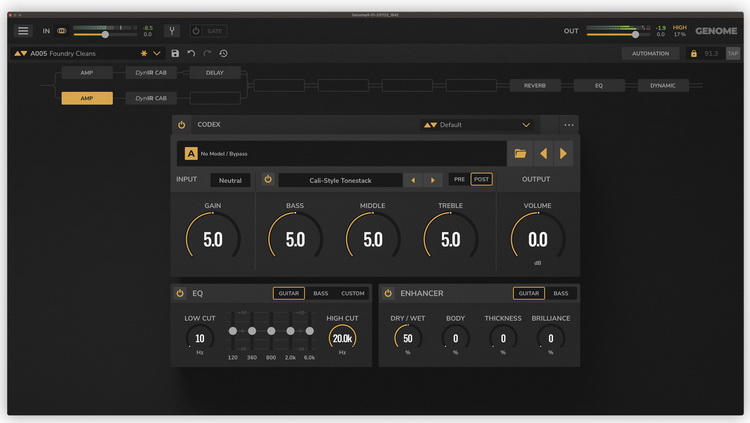Click the output VOLUME knob
Viewport: 750px width, 423px height.
tap(538, 239)
